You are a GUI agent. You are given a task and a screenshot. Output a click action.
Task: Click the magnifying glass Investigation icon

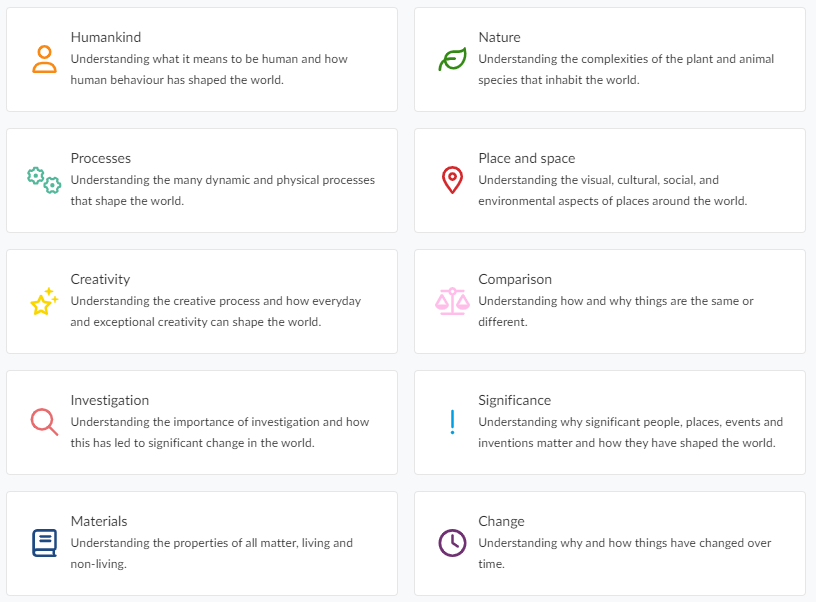[44, 422]
